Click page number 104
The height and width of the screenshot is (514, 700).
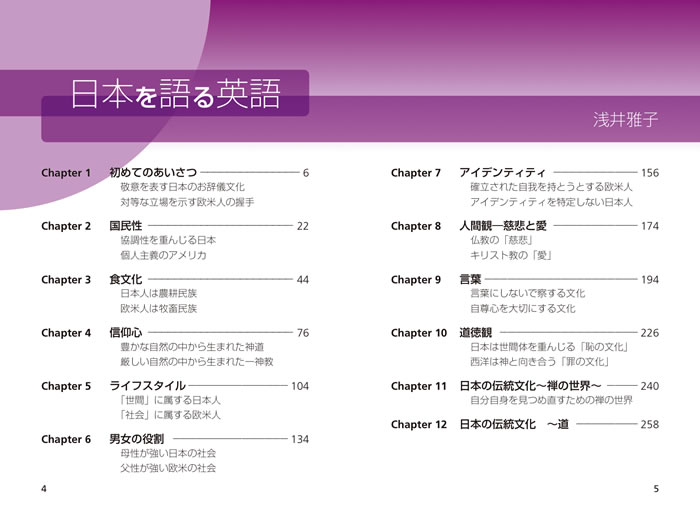coord(300,386)
